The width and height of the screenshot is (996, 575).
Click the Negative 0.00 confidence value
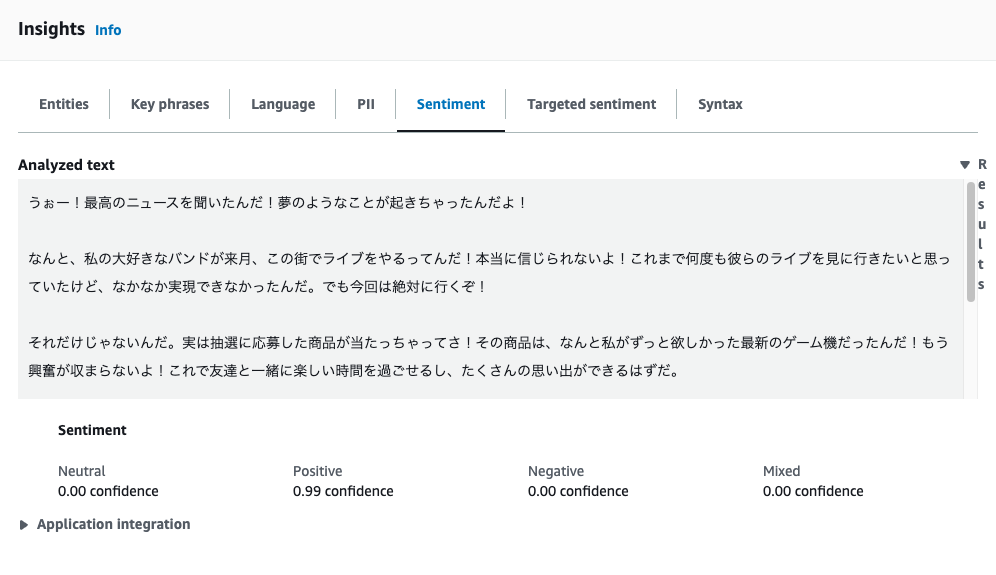(578, 491)
